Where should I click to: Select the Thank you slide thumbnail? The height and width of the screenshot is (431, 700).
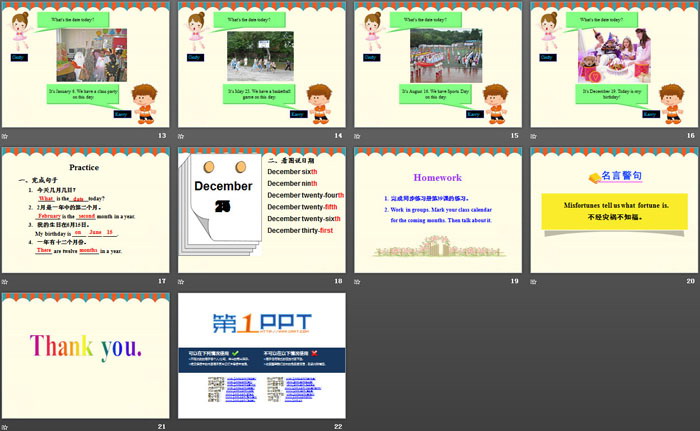tap(85, 356)
